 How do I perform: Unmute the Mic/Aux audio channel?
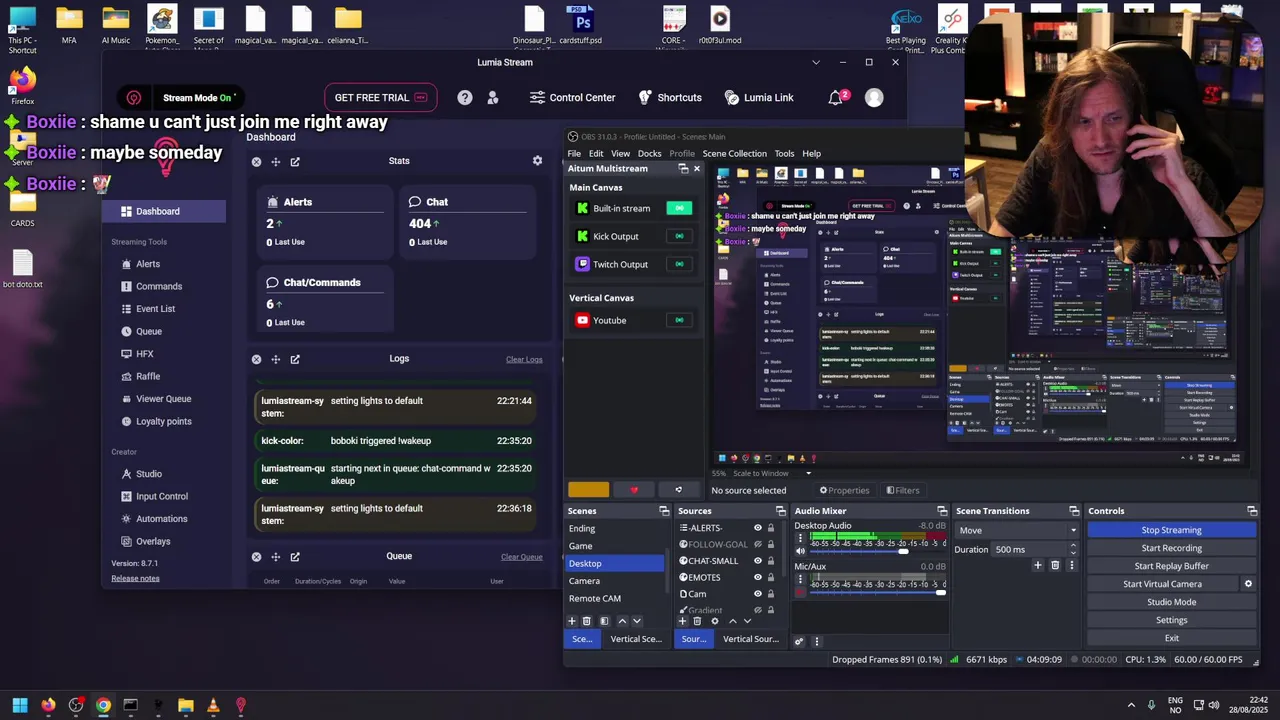pos(800,593)
